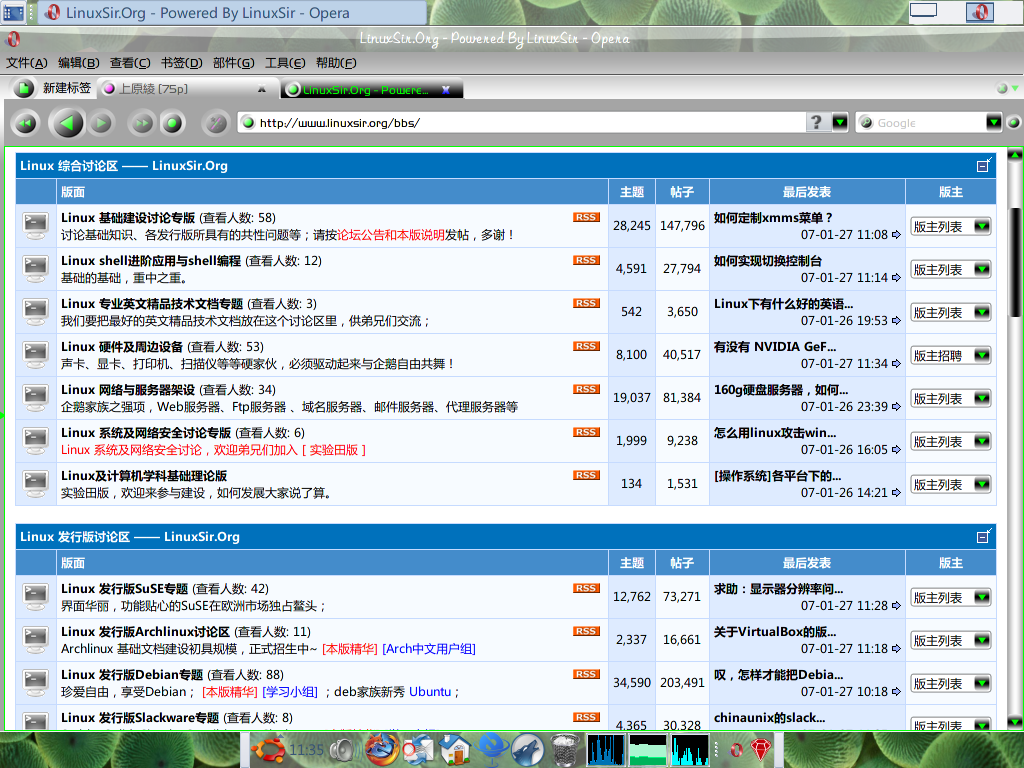Go forward with the single right arrow button
This screenshot has width=1024, height=768.
[101, 123]
